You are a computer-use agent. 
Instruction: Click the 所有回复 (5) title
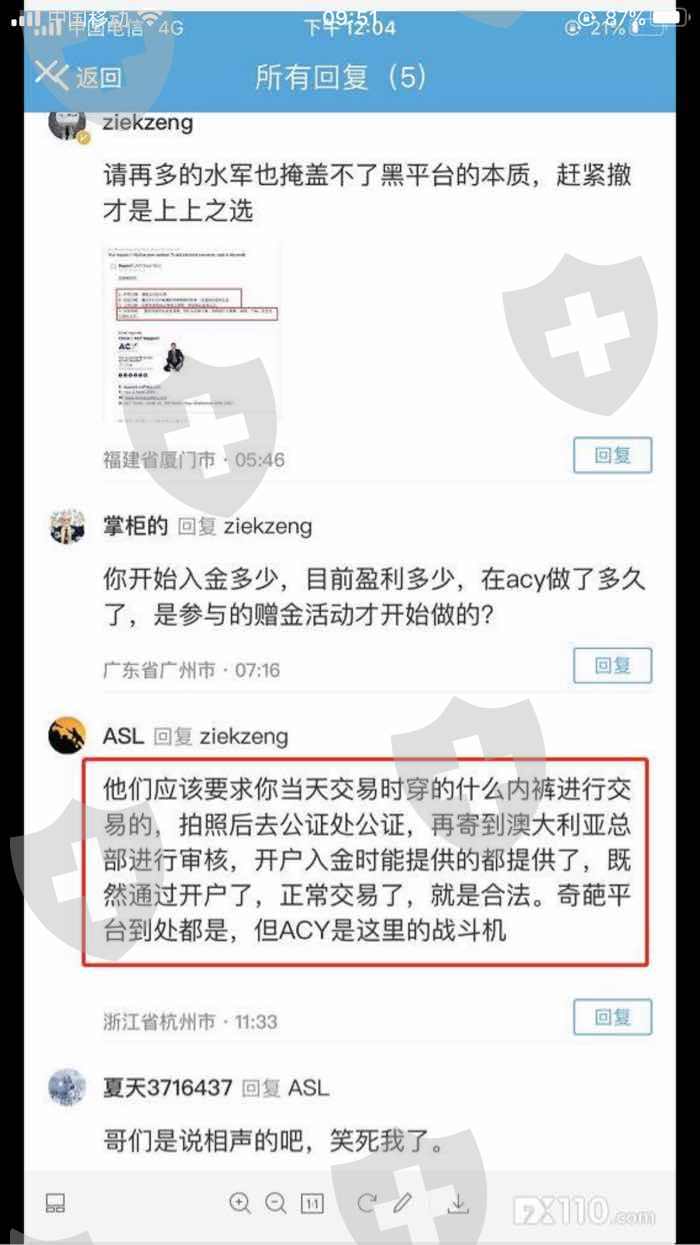pos(341,77)
